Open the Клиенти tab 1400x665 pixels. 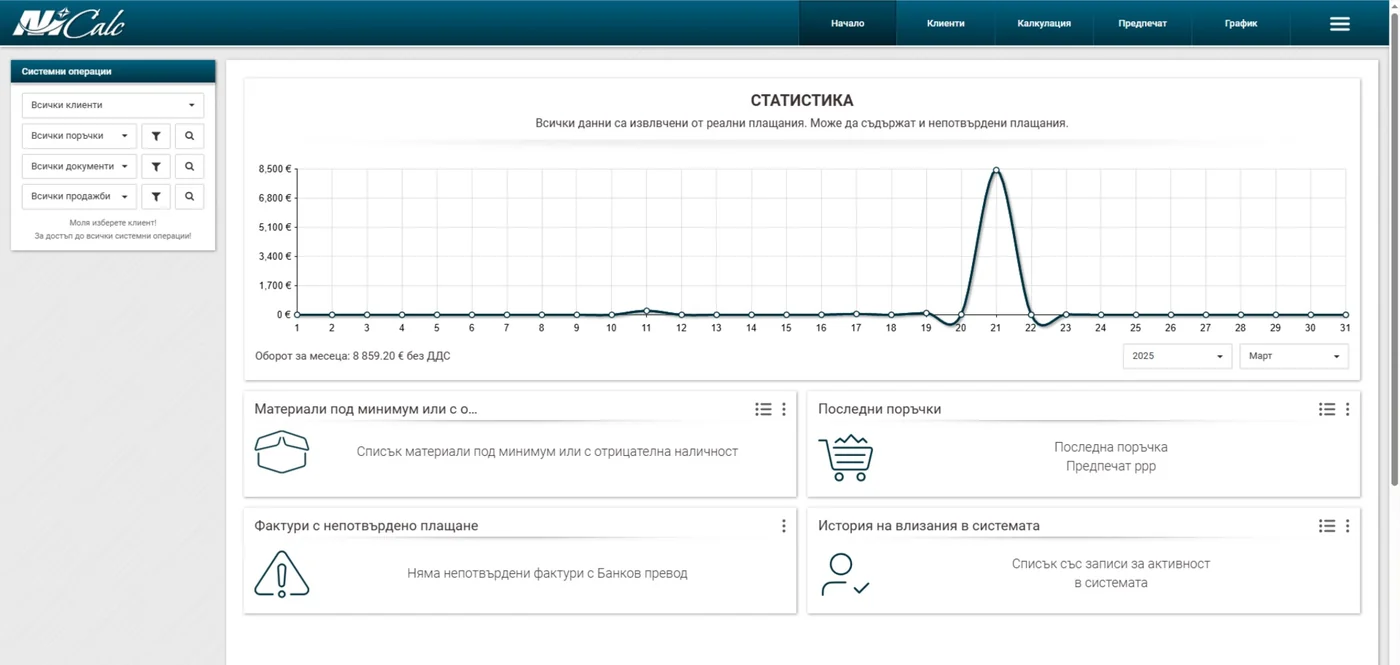946,23
